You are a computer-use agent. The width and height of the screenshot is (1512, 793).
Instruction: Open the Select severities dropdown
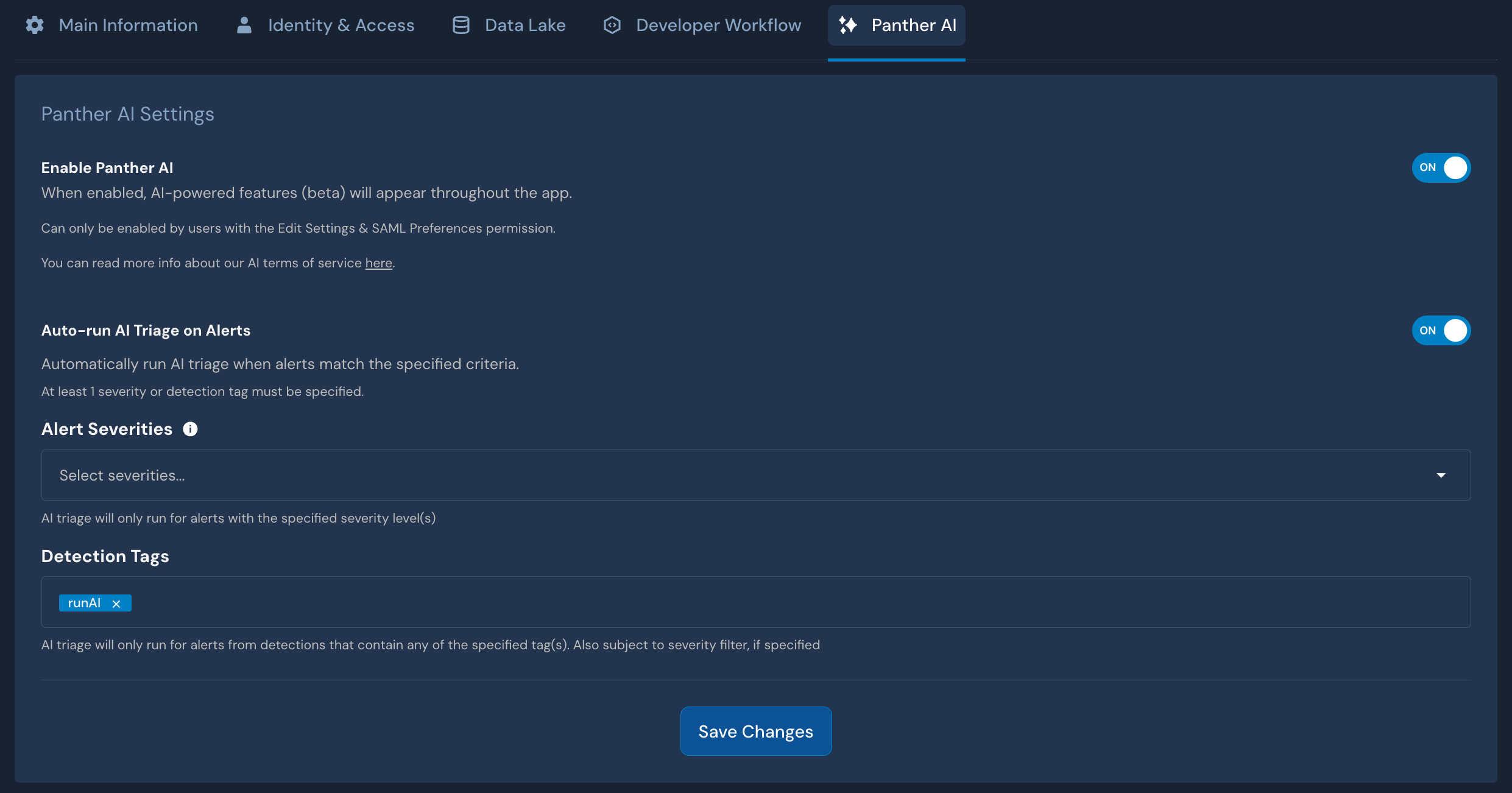tap(756, 475)
